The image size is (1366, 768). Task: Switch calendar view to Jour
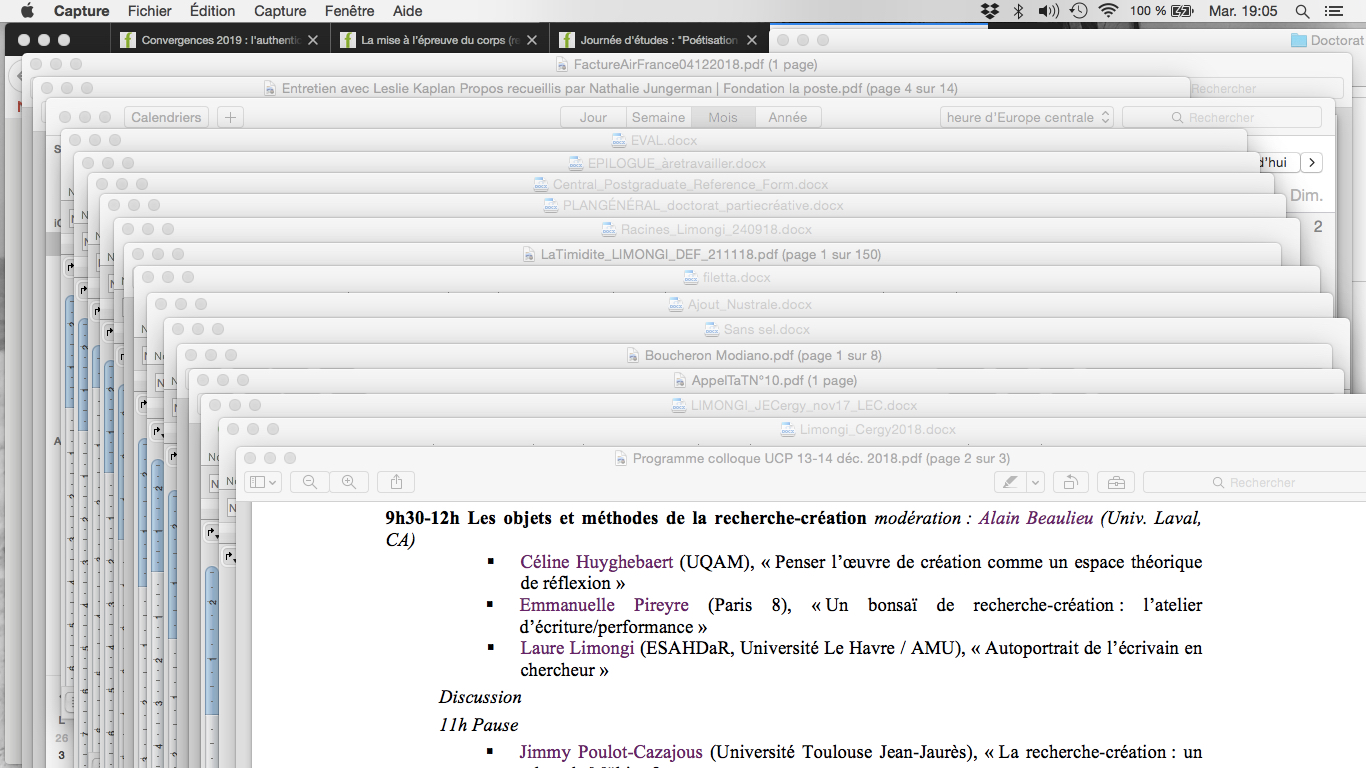click(x=593, y=117)
